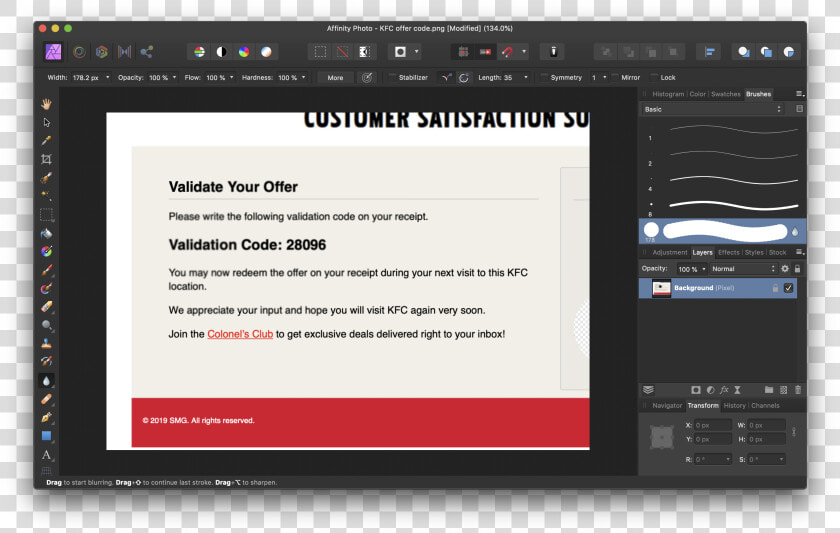Select the Rectangular Marquee tool
The height and width of the screenshot is (533, 840).
point(47,215)
